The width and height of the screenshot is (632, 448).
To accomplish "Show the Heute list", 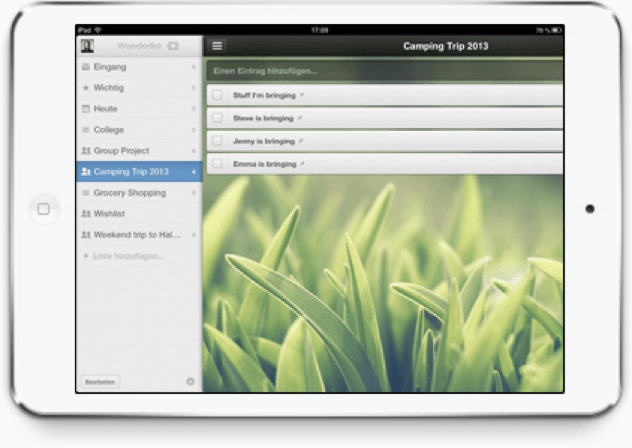I will (106, 108).
